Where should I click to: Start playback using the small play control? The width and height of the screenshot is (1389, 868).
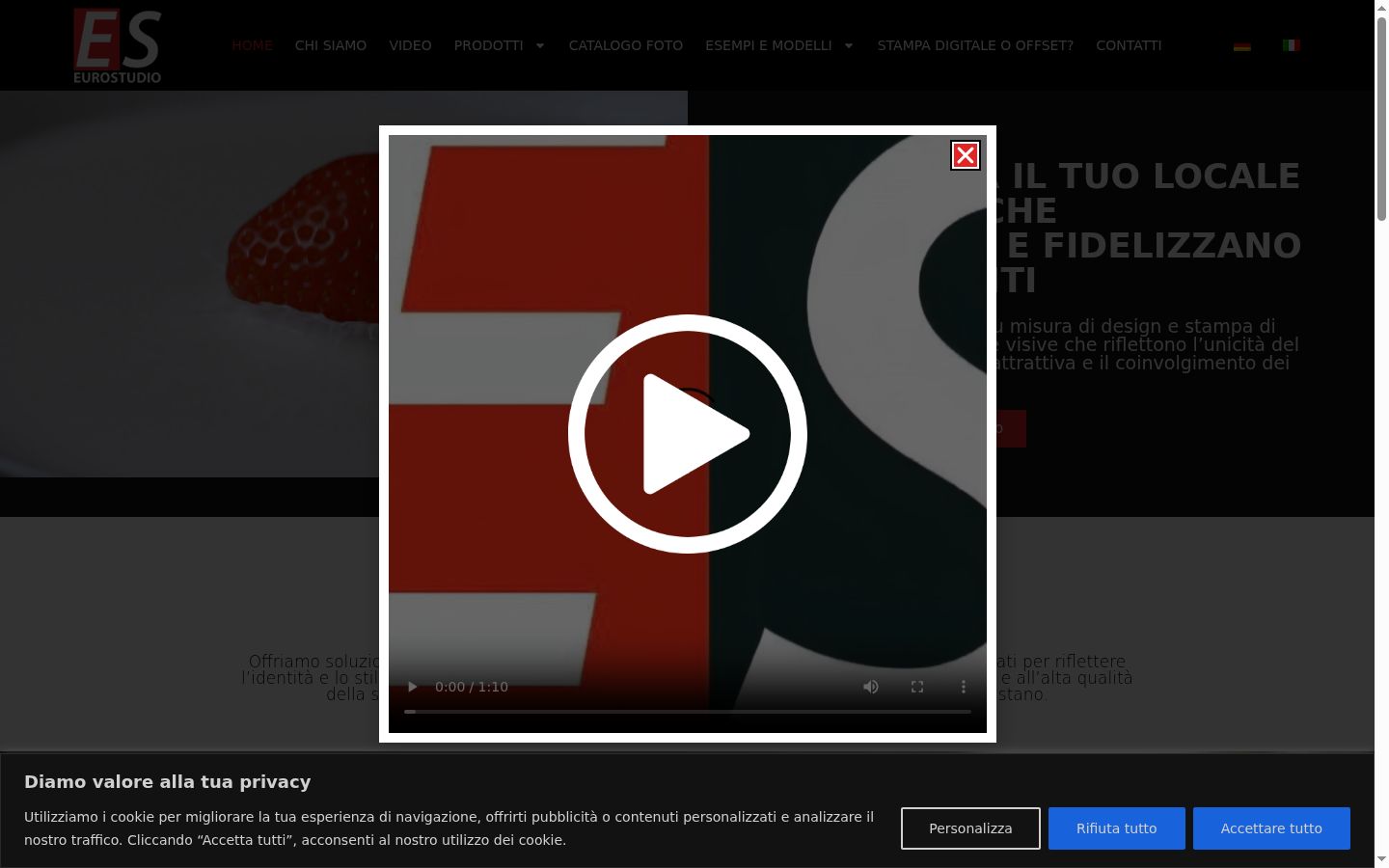pyautogui.click(x=412, y=687)
